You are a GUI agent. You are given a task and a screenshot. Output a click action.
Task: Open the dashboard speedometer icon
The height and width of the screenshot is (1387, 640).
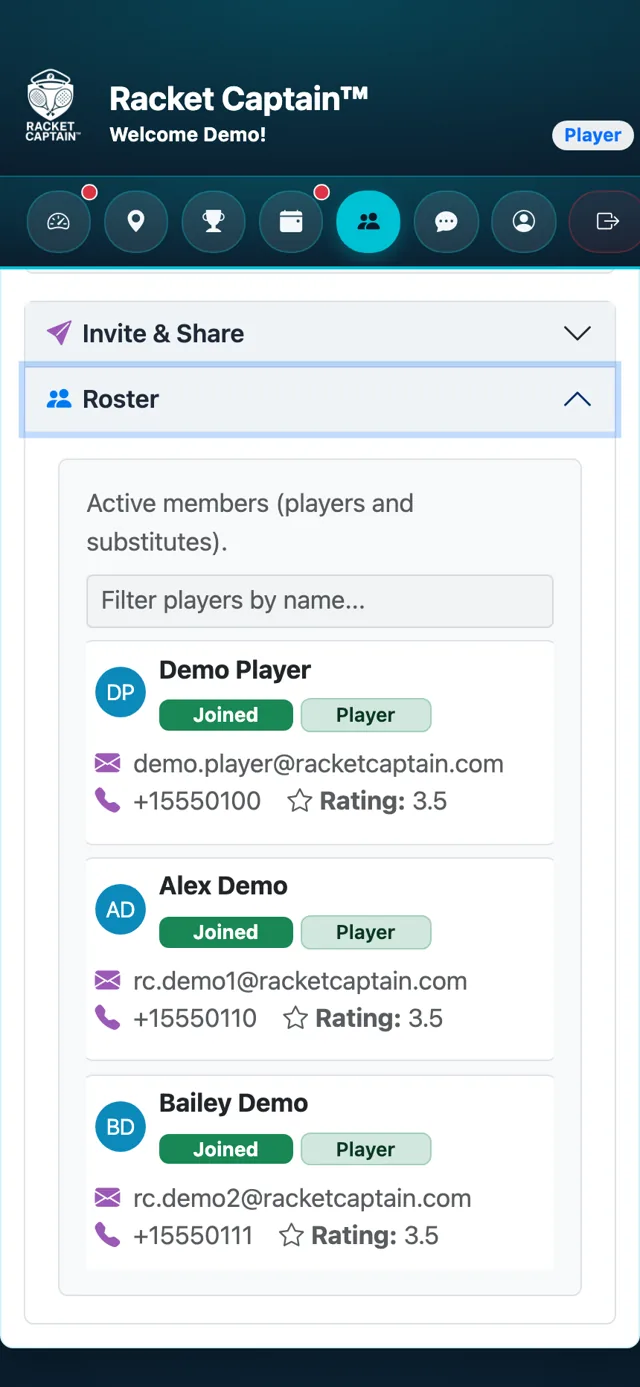click(x=59, y=221)
